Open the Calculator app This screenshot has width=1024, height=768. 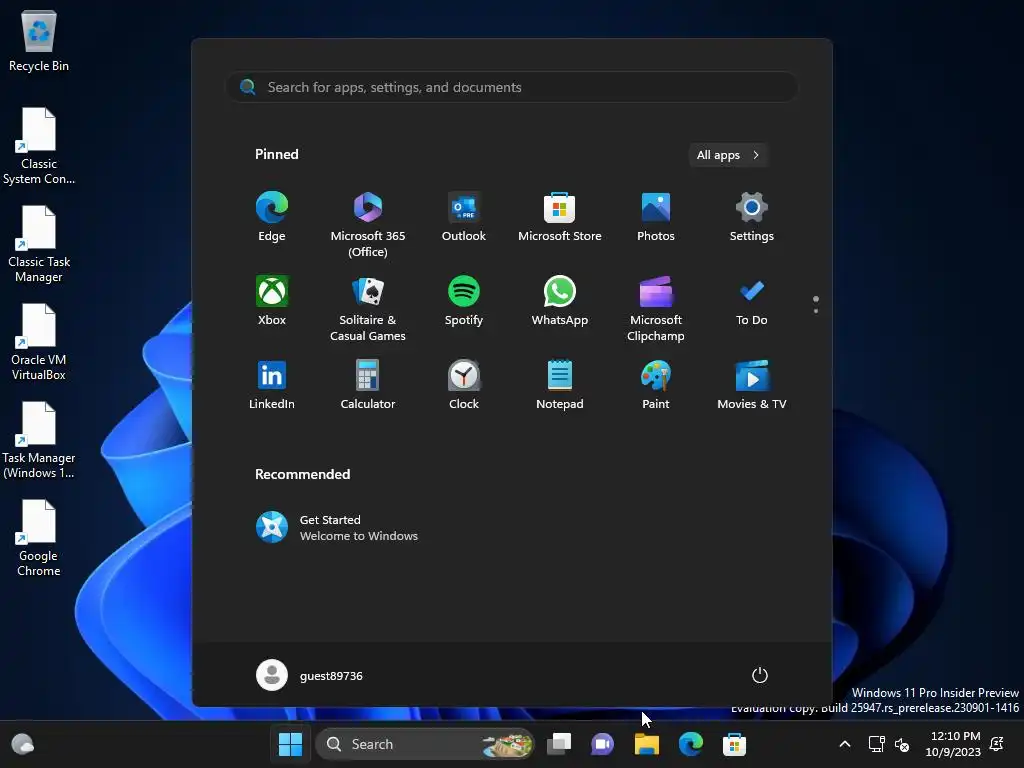[368, 385]
